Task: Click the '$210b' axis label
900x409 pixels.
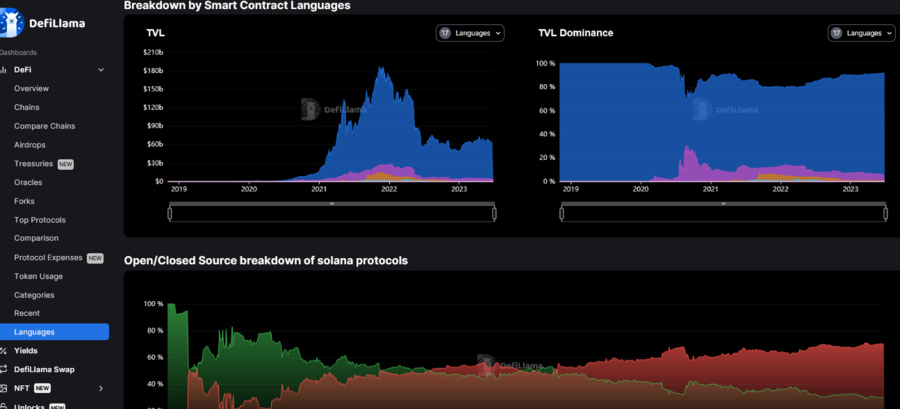Action: point(153,53)
